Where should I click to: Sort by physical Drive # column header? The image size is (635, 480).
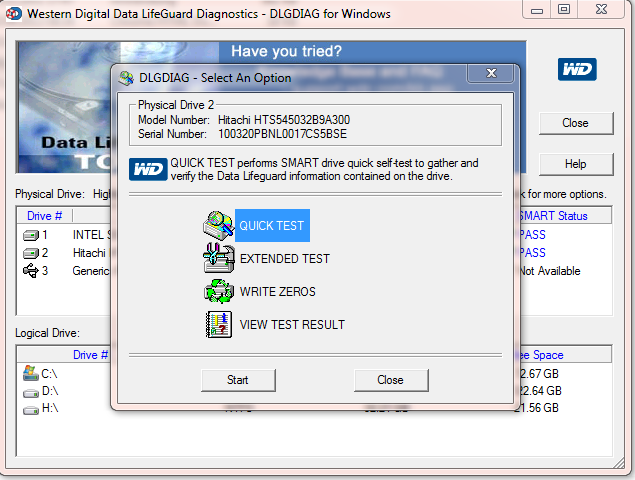[45, 216]
